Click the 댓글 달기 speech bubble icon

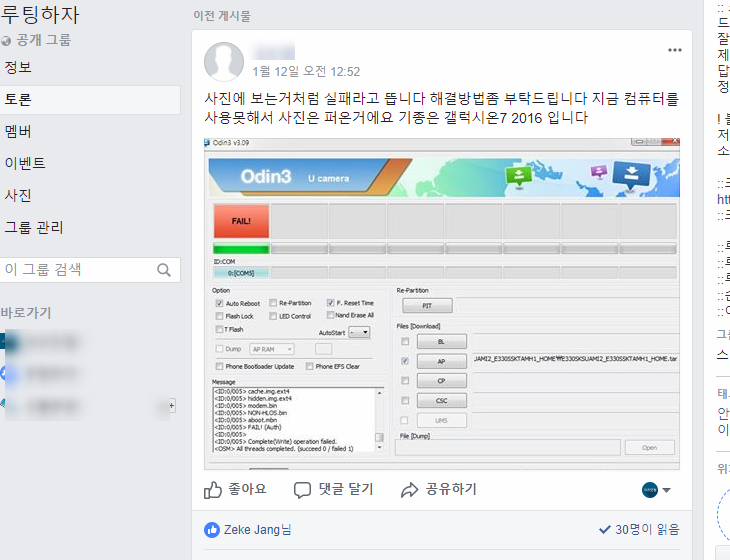[x=303, y=489]
